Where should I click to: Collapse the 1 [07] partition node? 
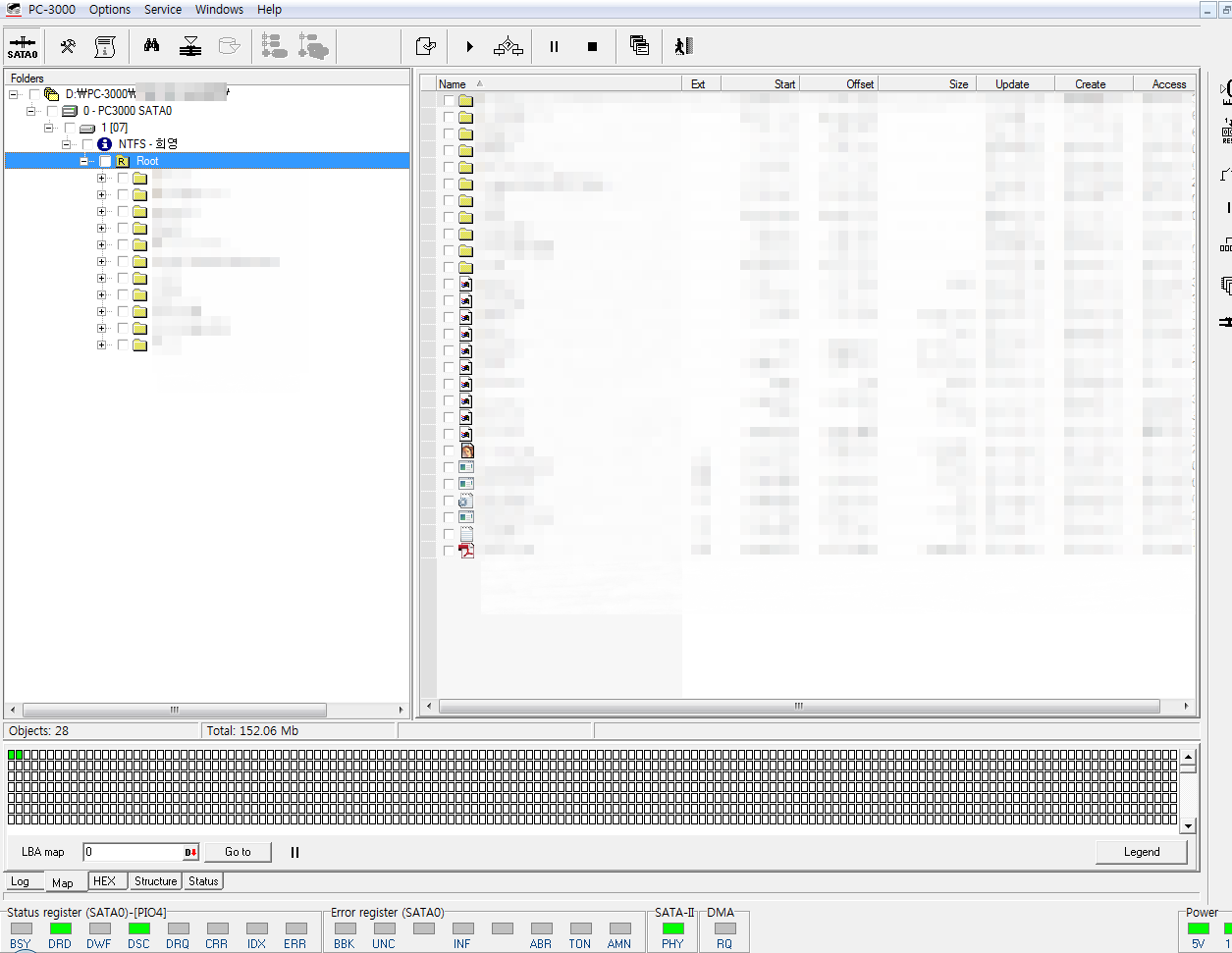(49, 128)
